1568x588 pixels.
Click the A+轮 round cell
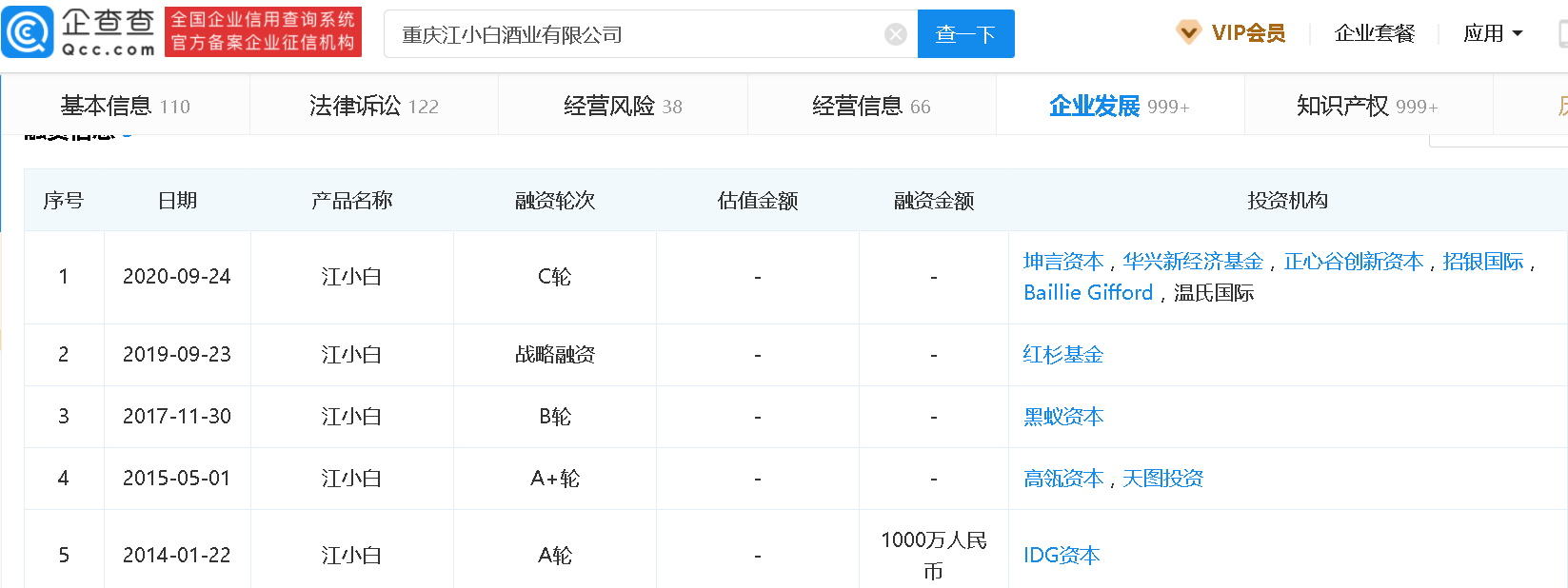[x=555, y=479]
